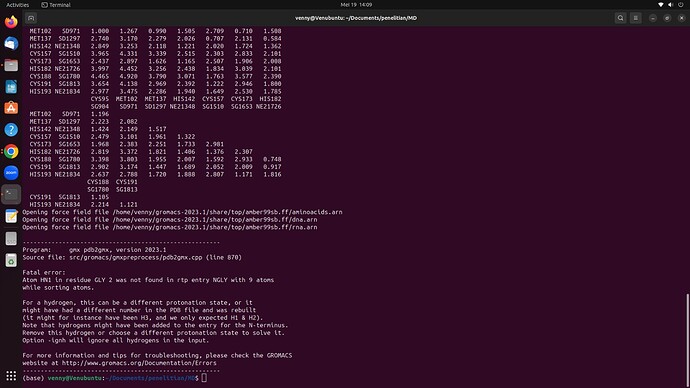
Task: Launch Thunderbird mail from the dock
Action: point(11,44)
